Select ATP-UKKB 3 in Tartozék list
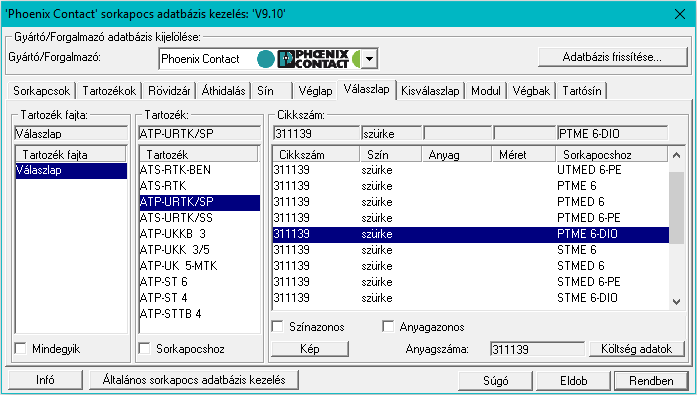The image size is (697, 395). tap(200, 234)
